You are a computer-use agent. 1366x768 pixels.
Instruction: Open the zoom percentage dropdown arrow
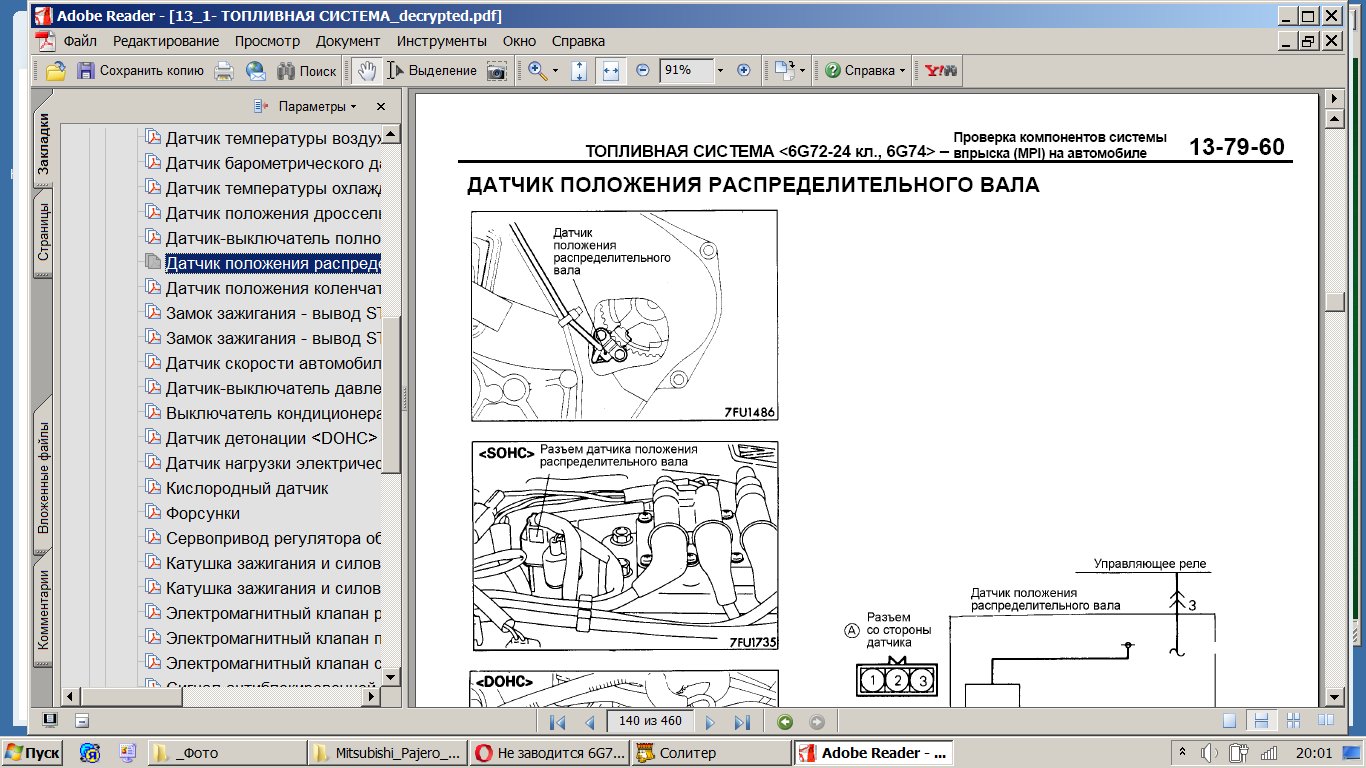(x=719, y=71)
